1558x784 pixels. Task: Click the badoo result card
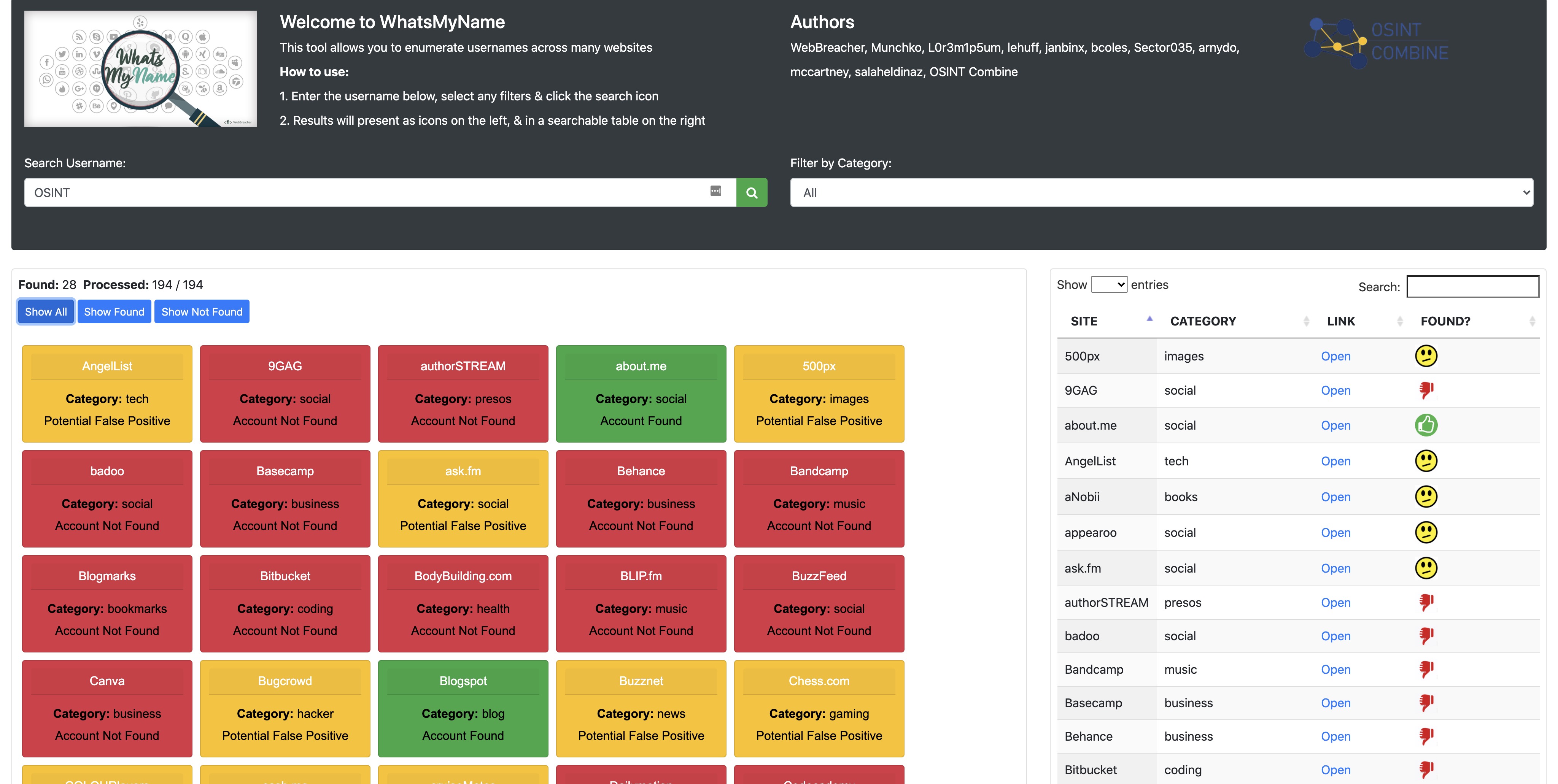click(x=107, y=499)
